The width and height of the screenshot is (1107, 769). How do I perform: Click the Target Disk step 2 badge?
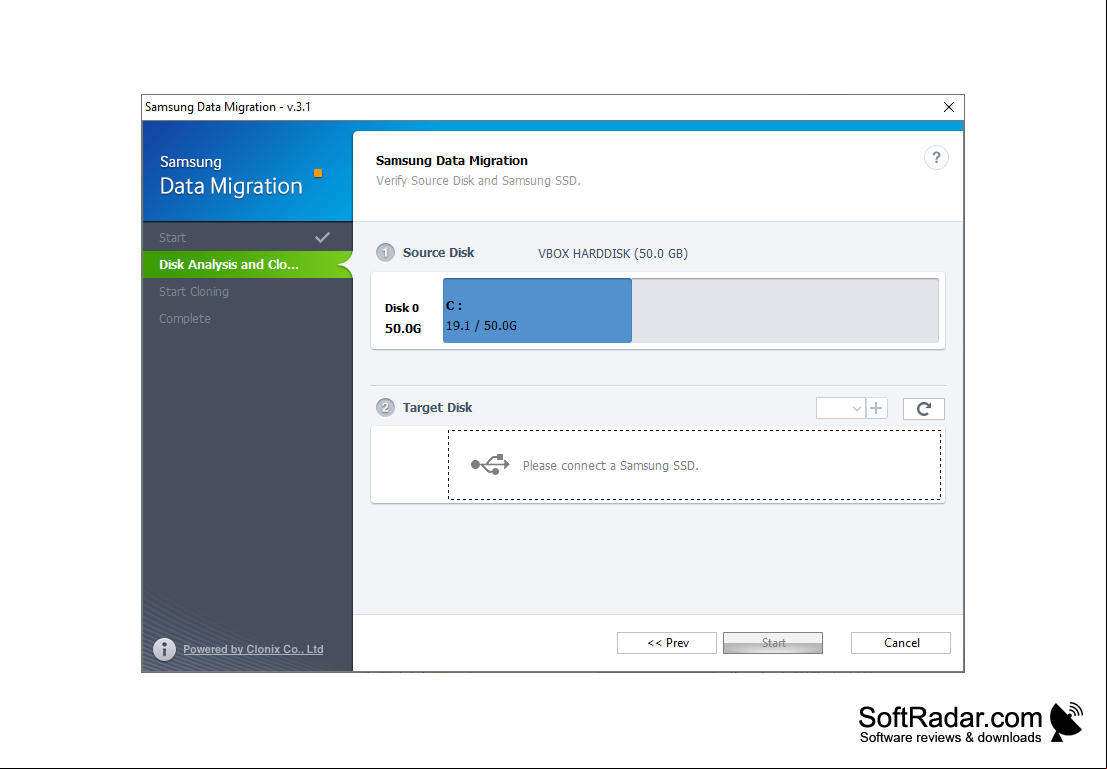[385, 407]
